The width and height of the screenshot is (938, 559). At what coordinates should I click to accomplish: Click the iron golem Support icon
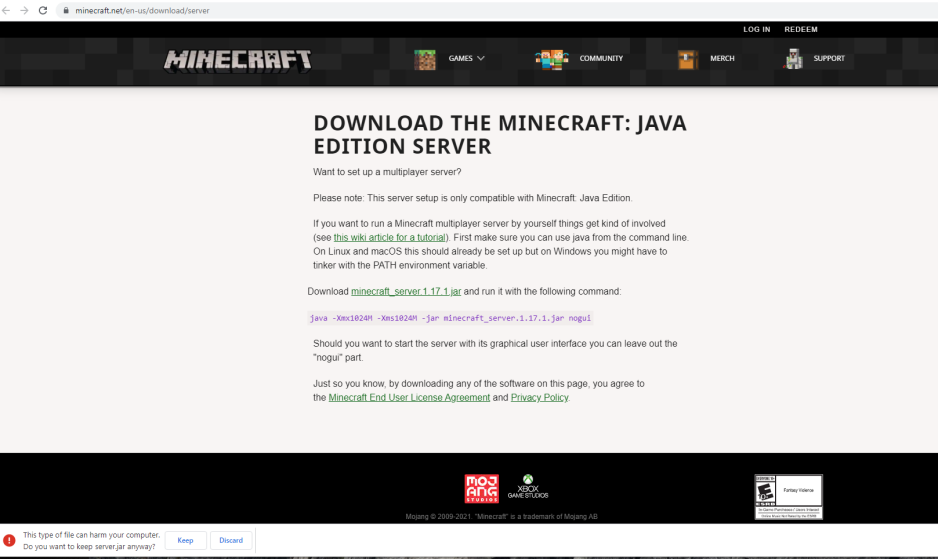tap(793, 59)
